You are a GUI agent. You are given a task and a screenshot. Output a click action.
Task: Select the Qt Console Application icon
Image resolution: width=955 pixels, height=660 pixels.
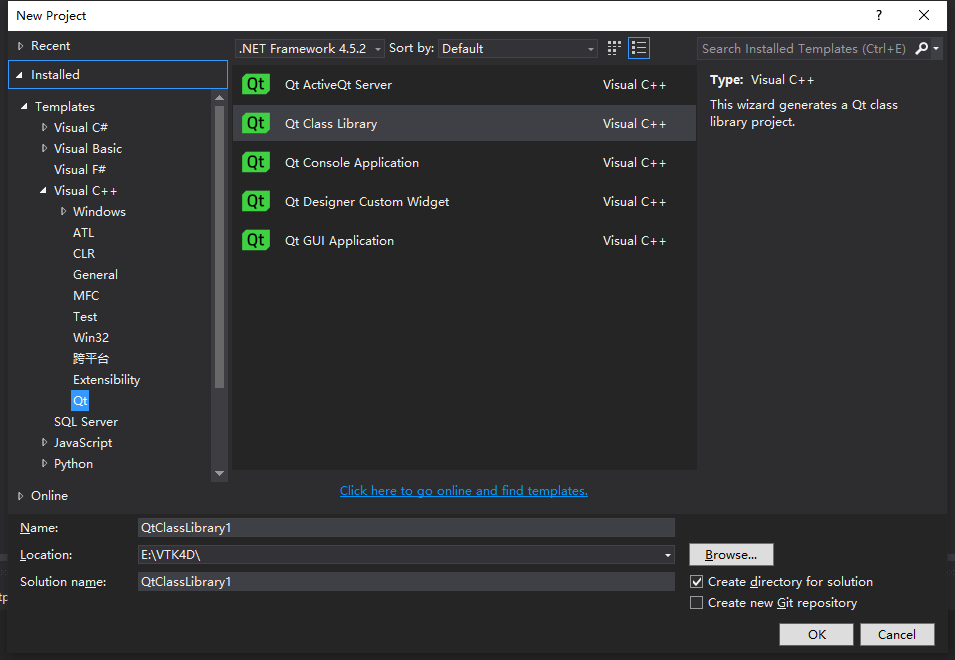(x=255, y=162)
